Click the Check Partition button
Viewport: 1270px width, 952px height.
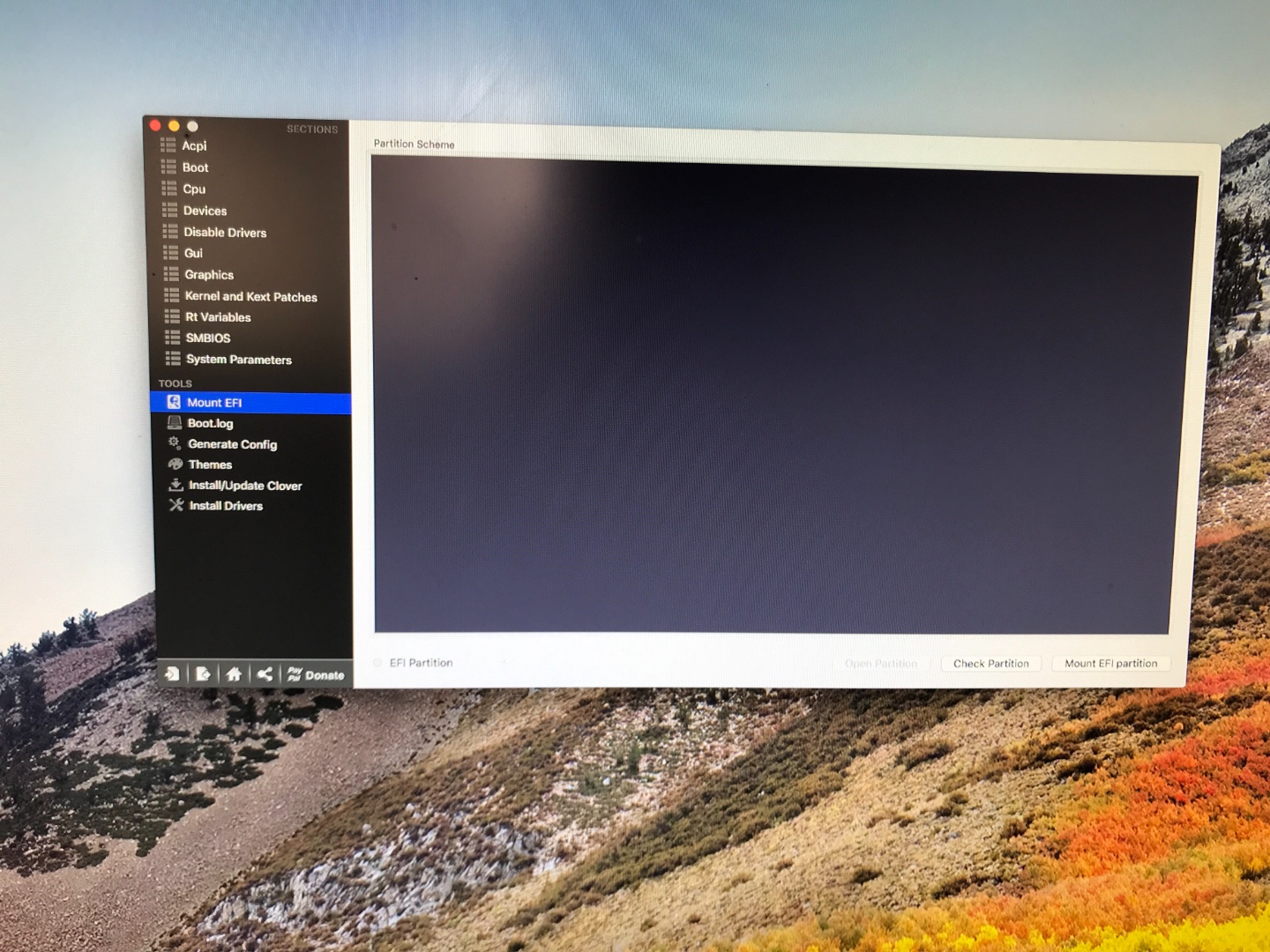tap(990, 664)
